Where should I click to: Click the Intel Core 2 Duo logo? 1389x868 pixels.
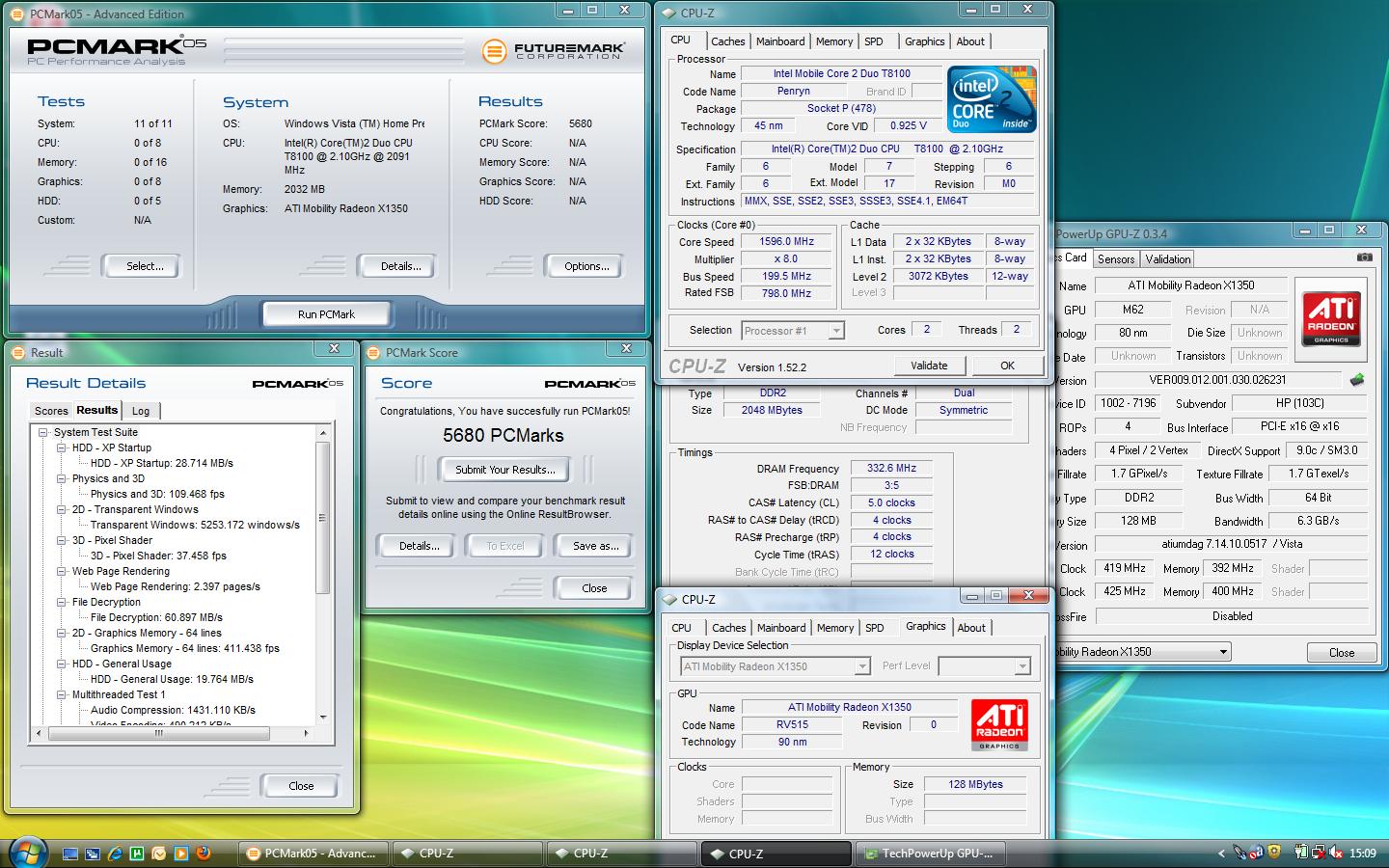(x=991, y=98)
